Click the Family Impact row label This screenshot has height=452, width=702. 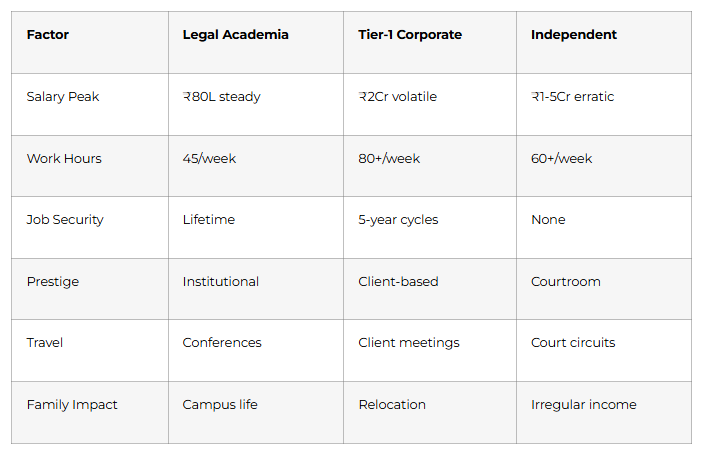(72, 405)
